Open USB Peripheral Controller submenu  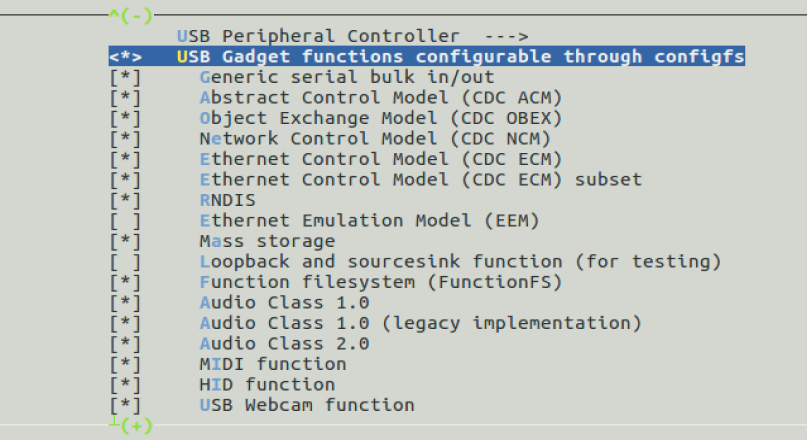(x=353, y=37)
